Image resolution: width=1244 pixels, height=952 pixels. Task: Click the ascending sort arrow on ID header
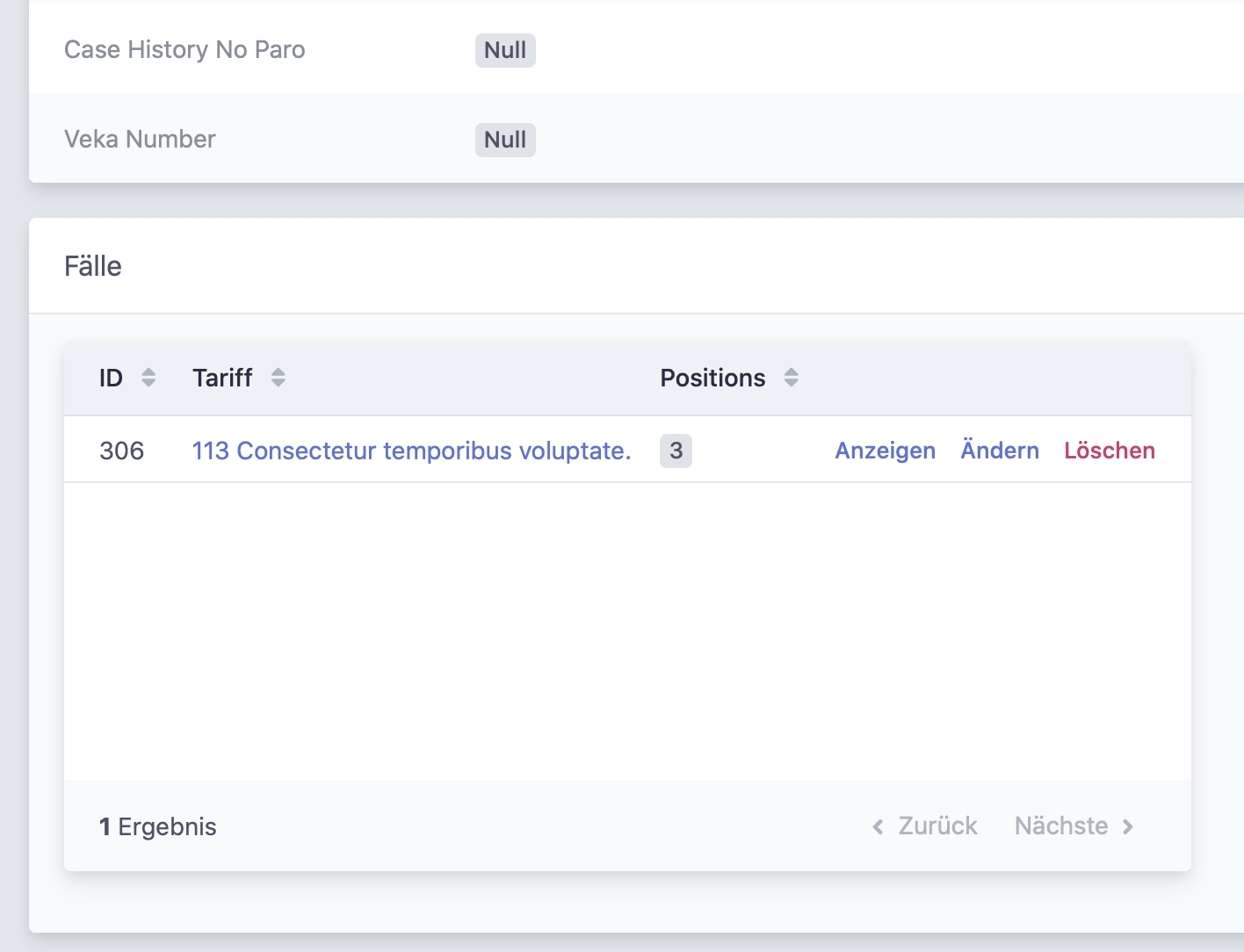(149, 372)
